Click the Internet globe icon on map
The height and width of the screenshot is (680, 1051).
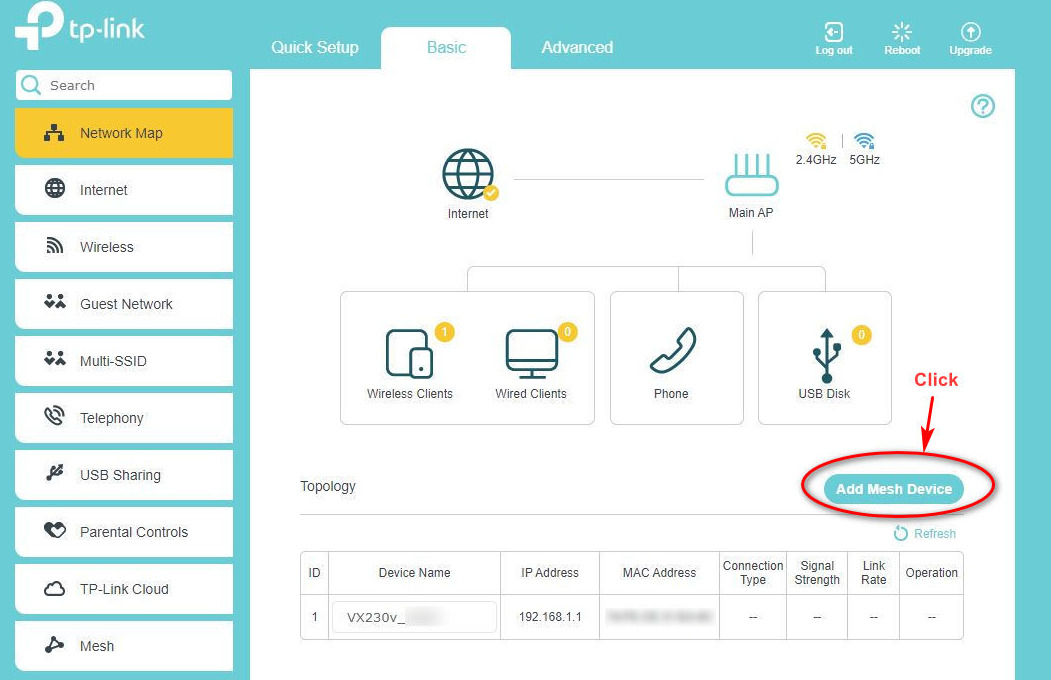[468, 174]
